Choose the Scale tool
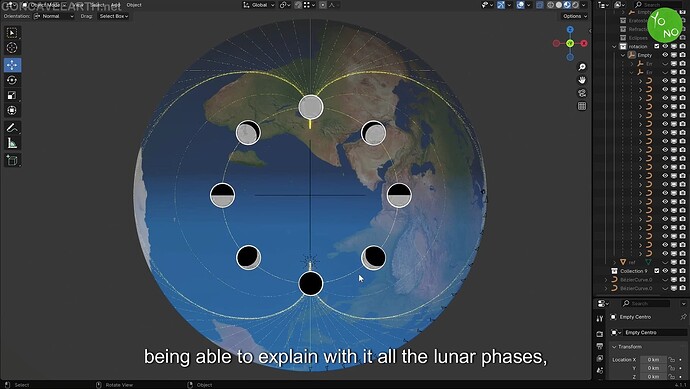Viewport: 690px width, 389px height. click(x=12, y=95)
